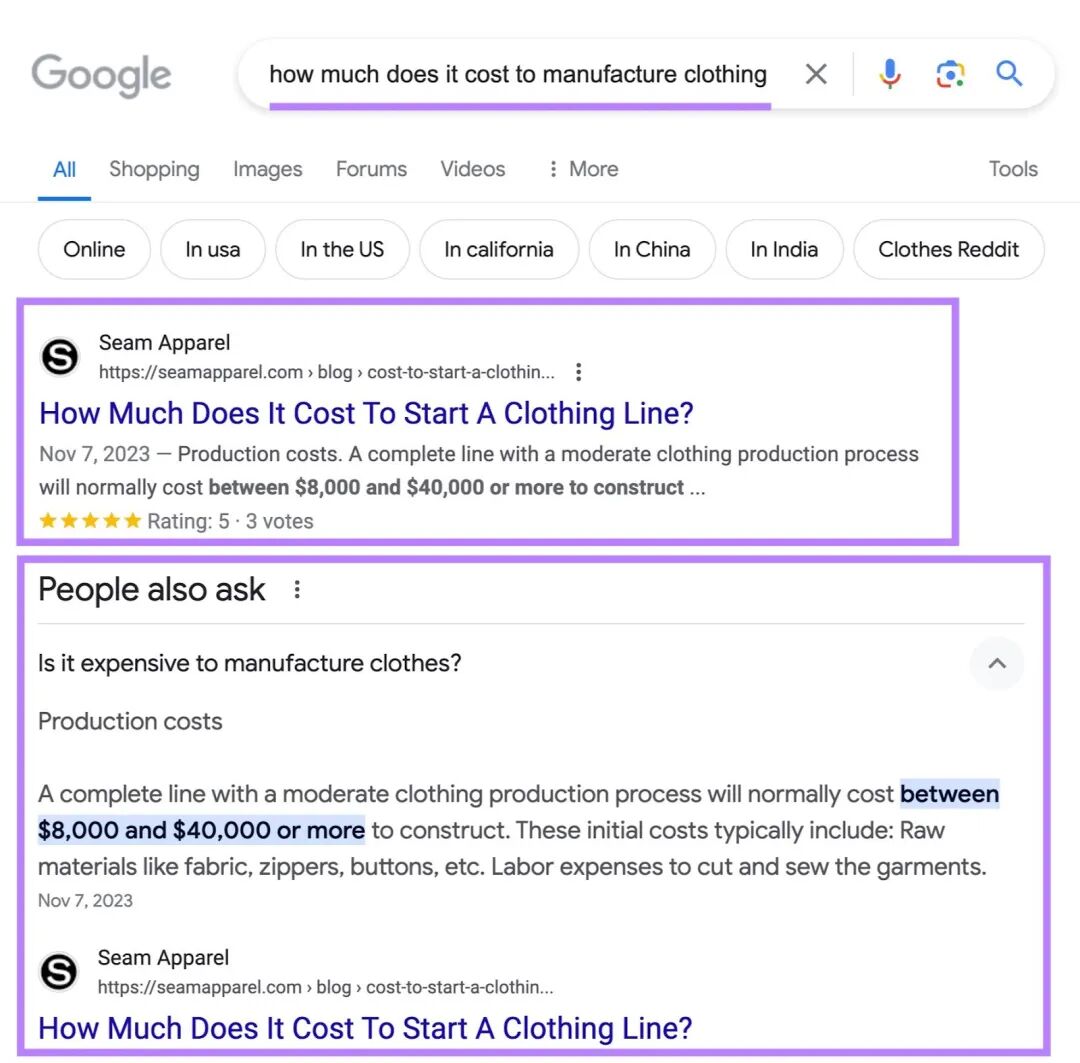Select the 'In China' filter chip
Screen dimensions: 1080x1063
[652, 249]
